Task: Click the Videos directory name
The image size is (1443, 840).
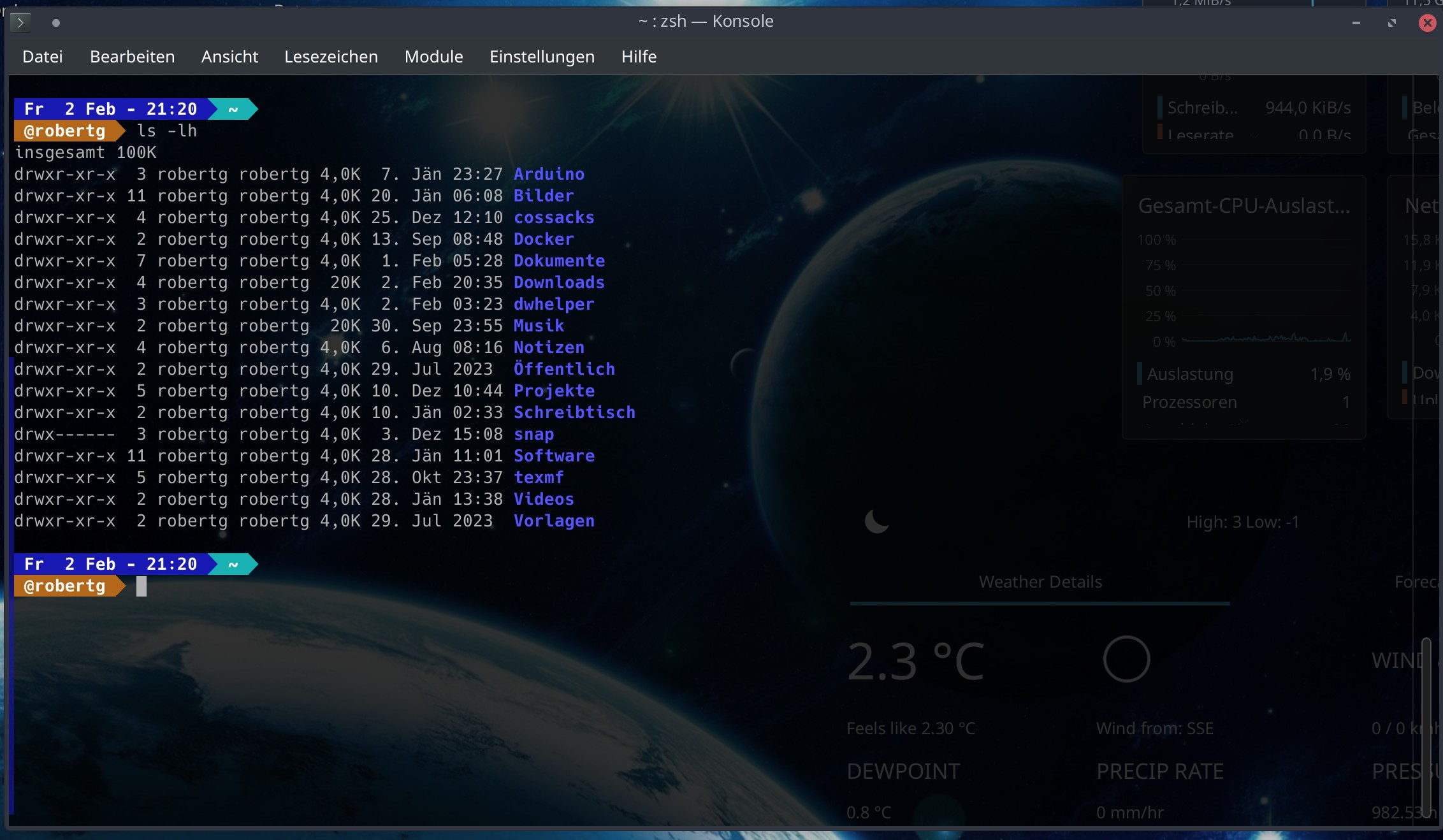Action: pyautogui.click(x=544, y=499)
